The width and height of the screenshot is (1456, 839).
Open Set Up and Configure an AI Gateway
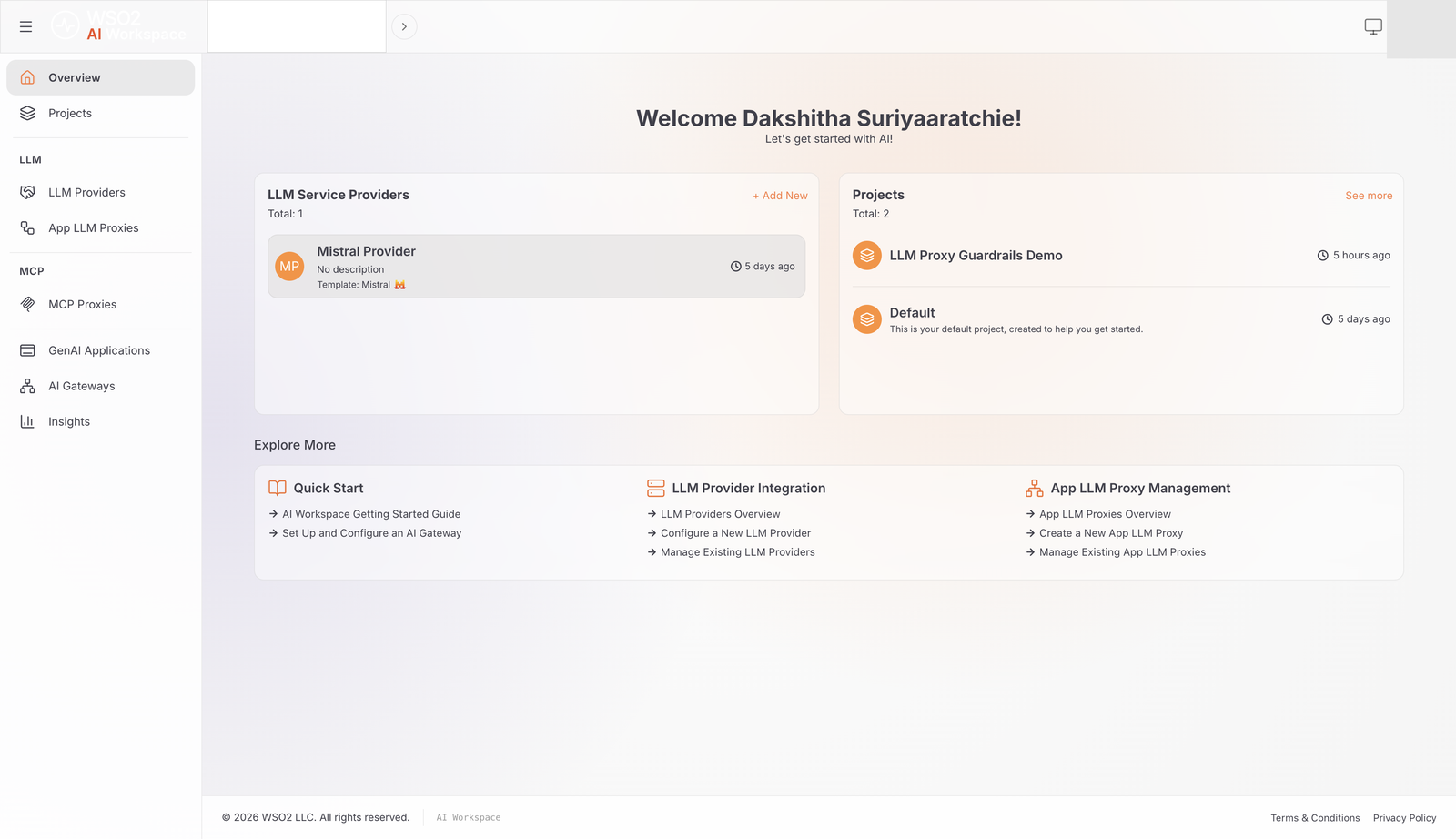click(371, 533)
